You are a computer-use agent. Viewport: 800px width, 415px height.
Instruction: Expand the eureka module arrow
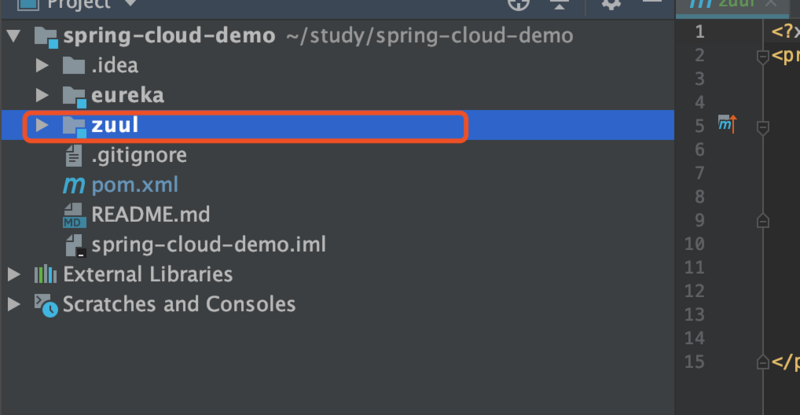[42, 96]
